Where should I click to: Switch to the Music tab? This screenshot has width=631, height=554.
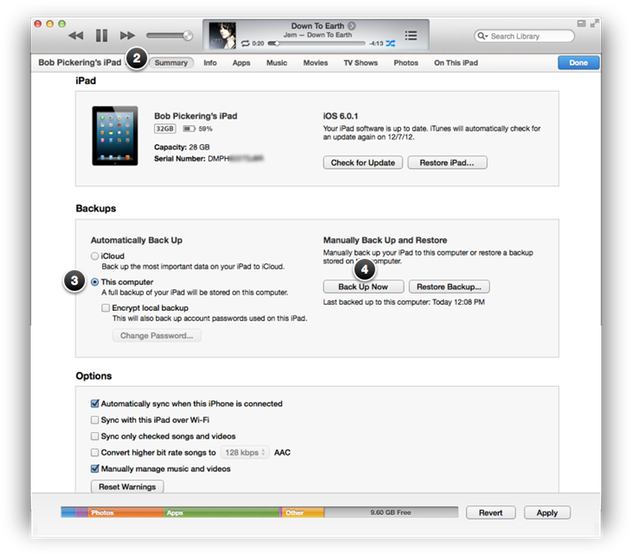pyautogui.click(x=276, y=63)
